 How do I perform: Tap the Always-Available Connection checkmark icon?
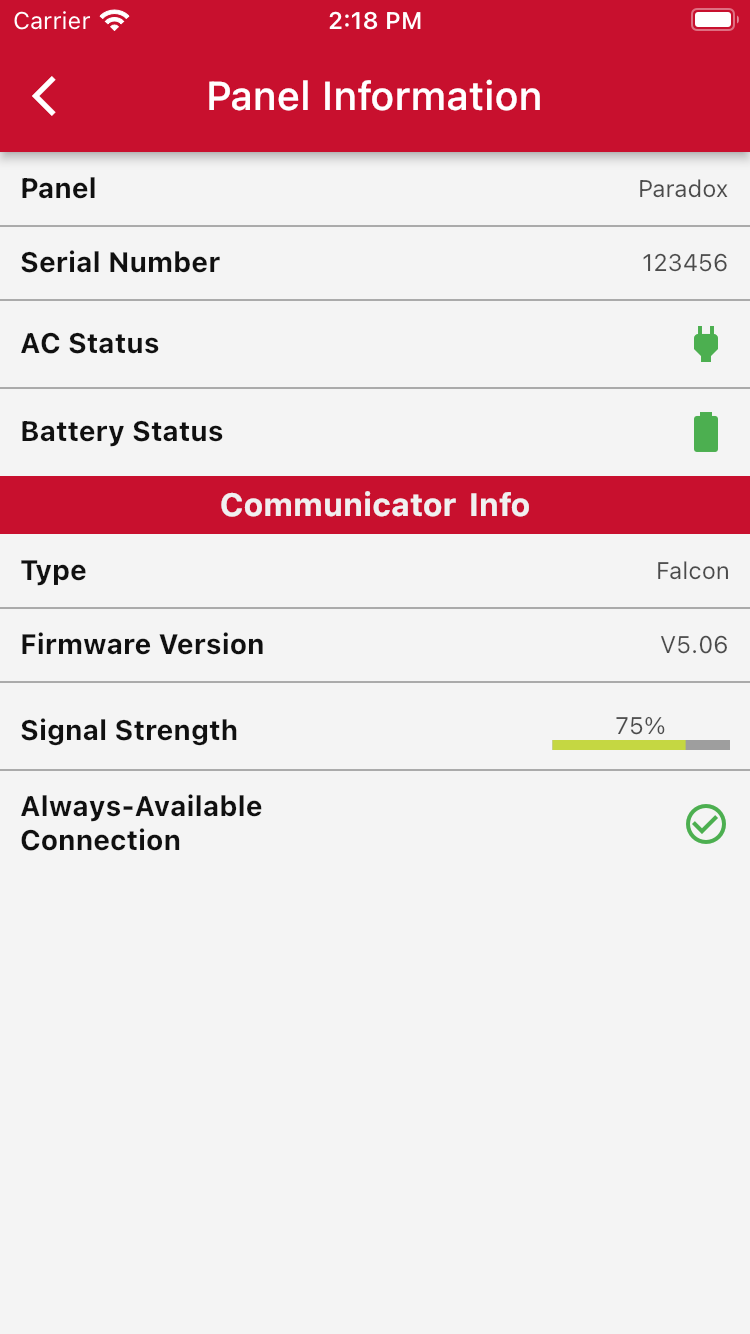point(706,824)
